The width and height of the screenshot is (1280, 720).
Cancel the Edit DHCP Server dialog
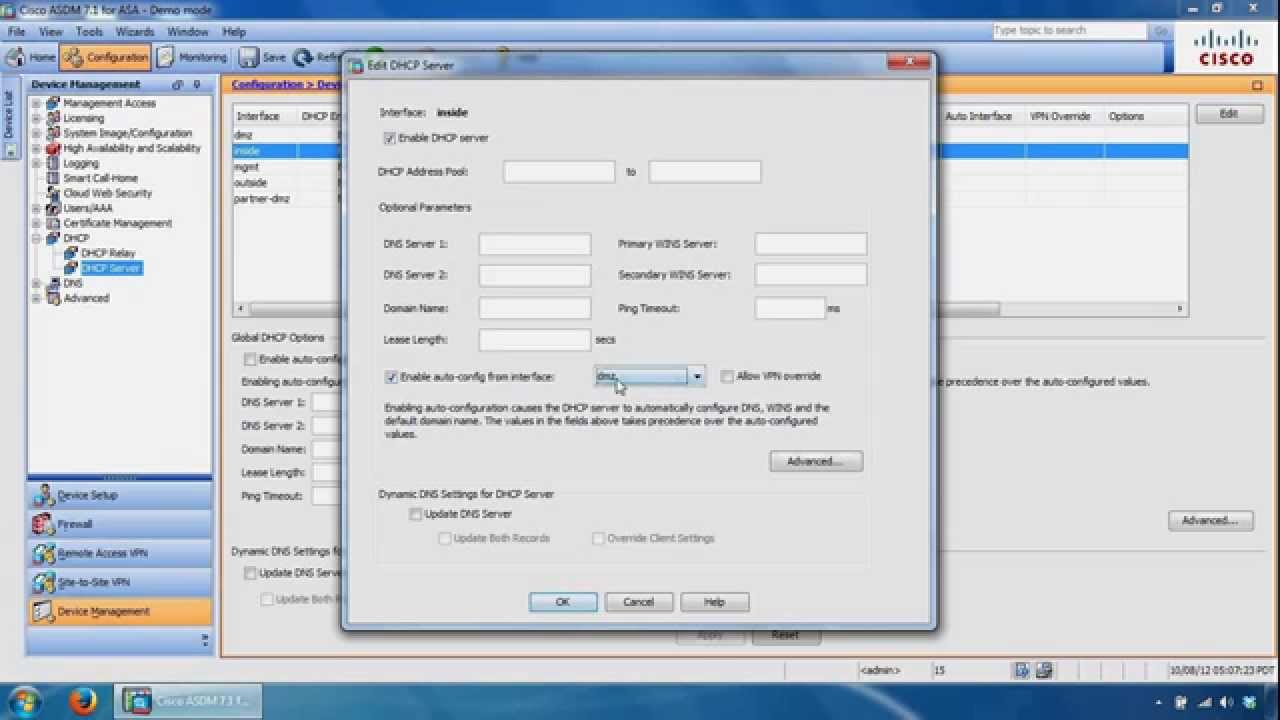pyautogui.click(x=638, y=602)
